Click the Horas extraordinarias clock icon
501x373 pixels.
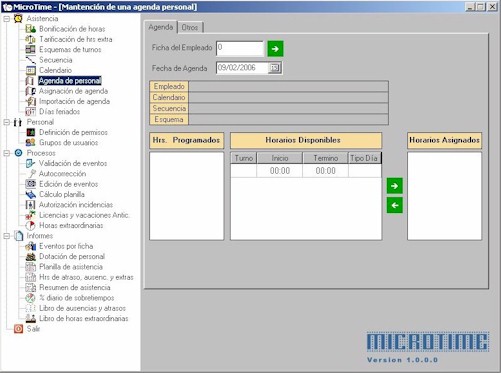tap(31, 225)
